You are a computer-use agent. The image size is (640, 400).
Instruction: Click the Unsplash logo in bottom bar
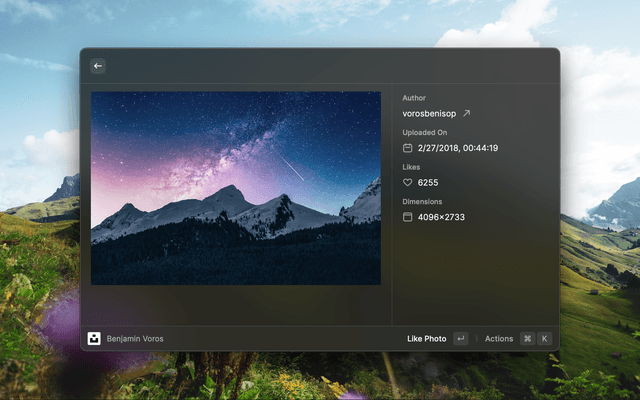click(94, 339)
